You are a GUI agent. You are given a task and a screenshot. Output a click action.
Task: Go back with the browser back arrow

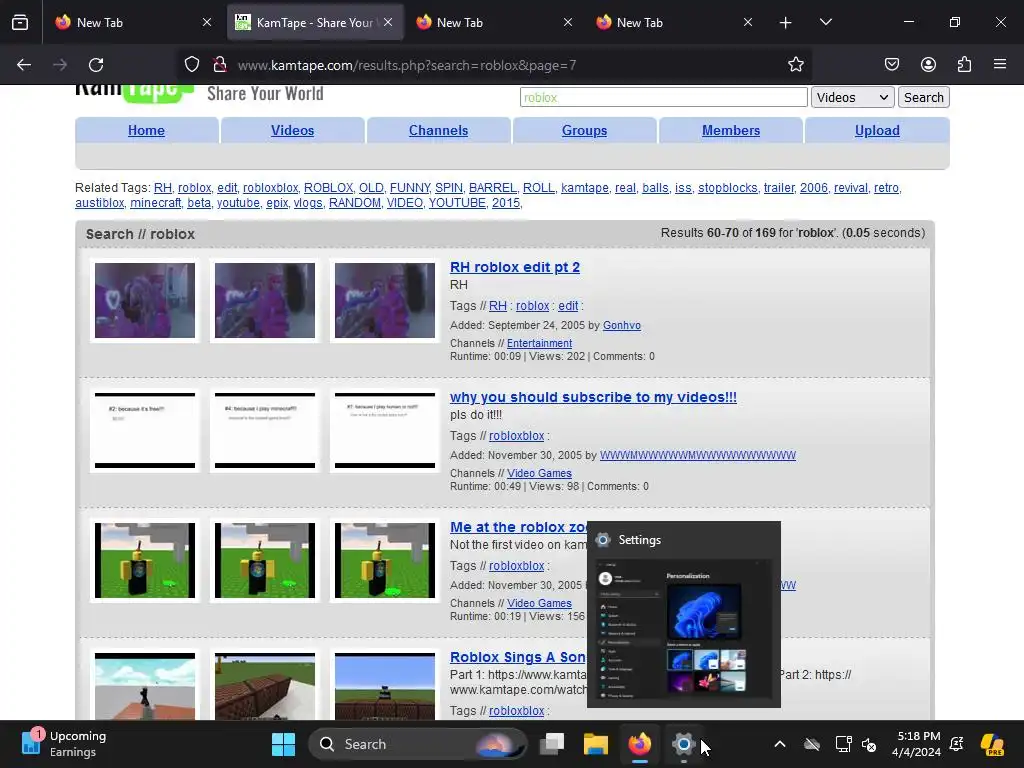point(24,65)
